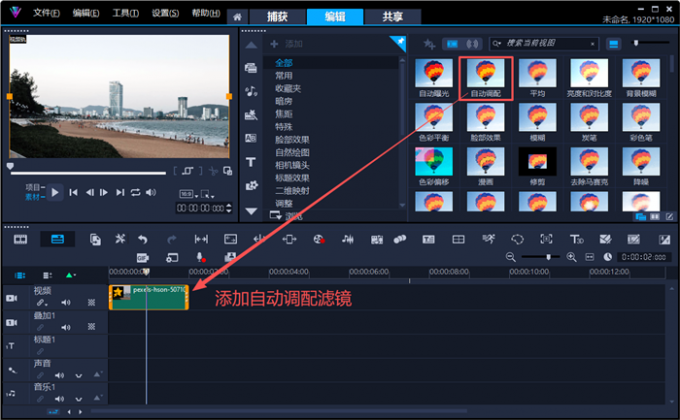Mute the 视频 track
The width and height of the screenshot is (680, 420).
[65, 302]
